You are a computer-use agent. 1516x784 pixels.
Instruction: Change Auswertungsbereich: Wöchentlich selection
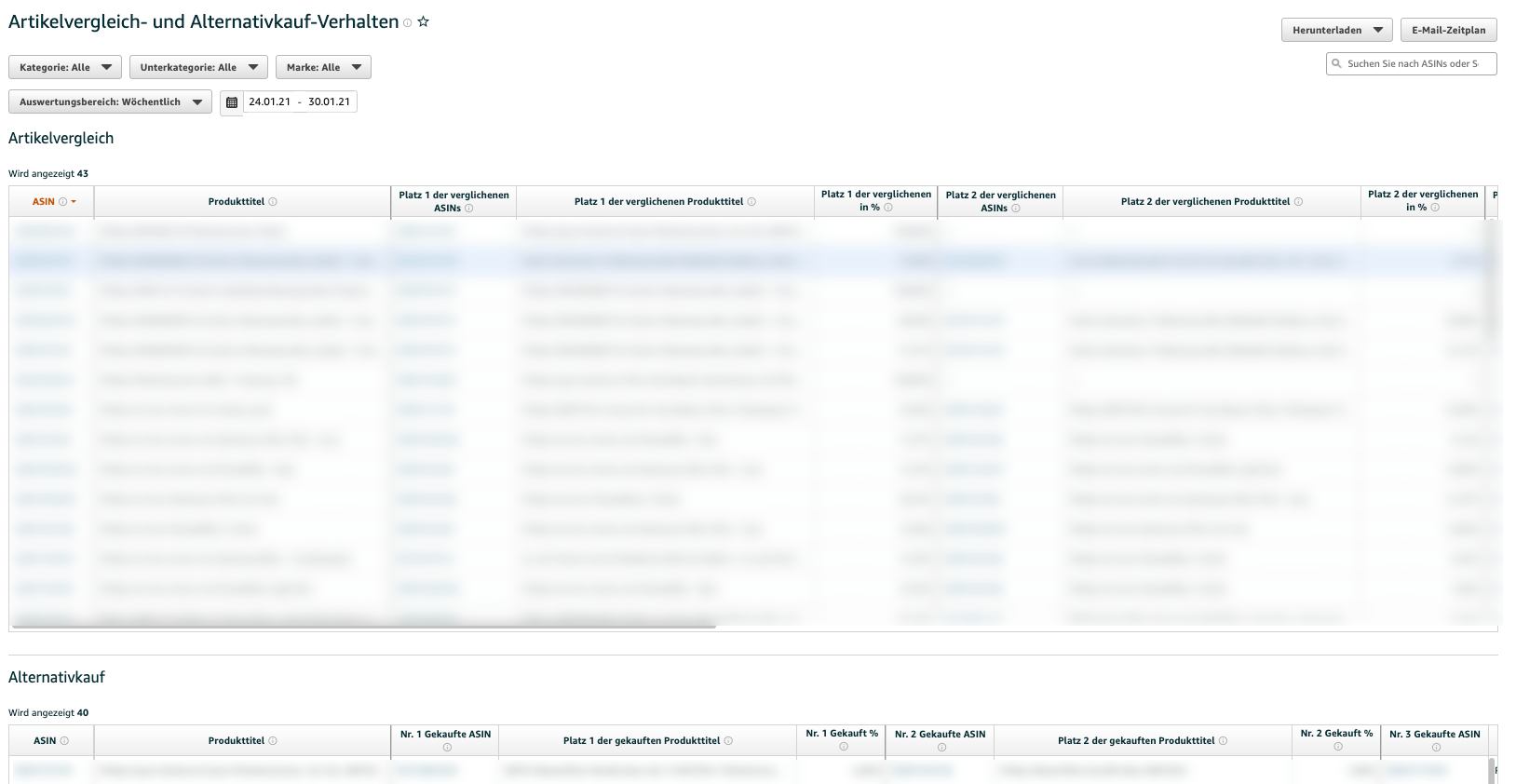coord(110,102)
